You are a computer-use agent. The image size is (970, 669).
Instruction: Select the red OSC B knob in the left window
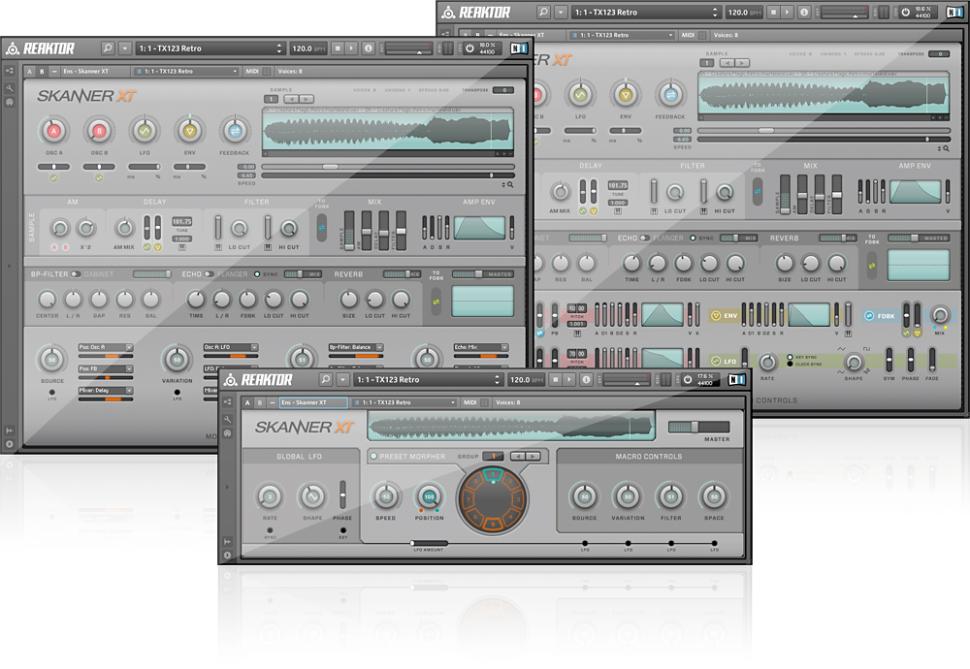[x=99, y=131]
